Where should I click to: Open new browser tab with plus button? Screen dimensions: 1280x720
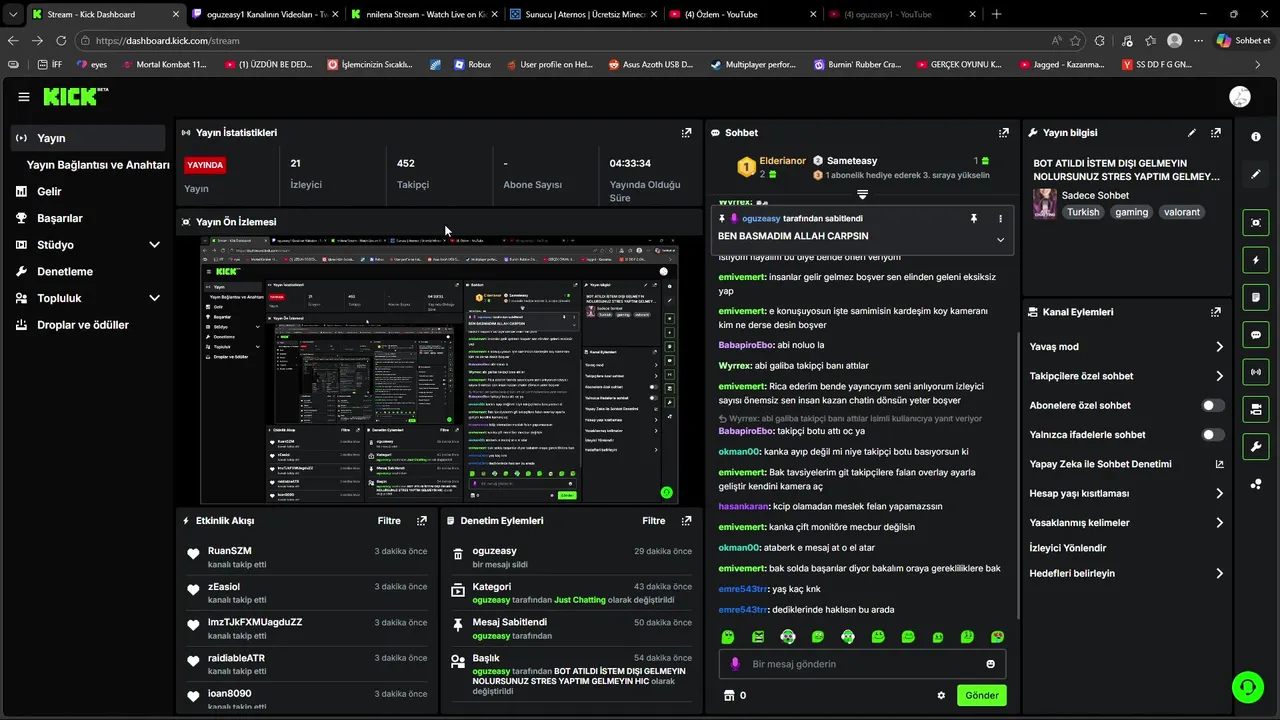[x=996, y=14]
